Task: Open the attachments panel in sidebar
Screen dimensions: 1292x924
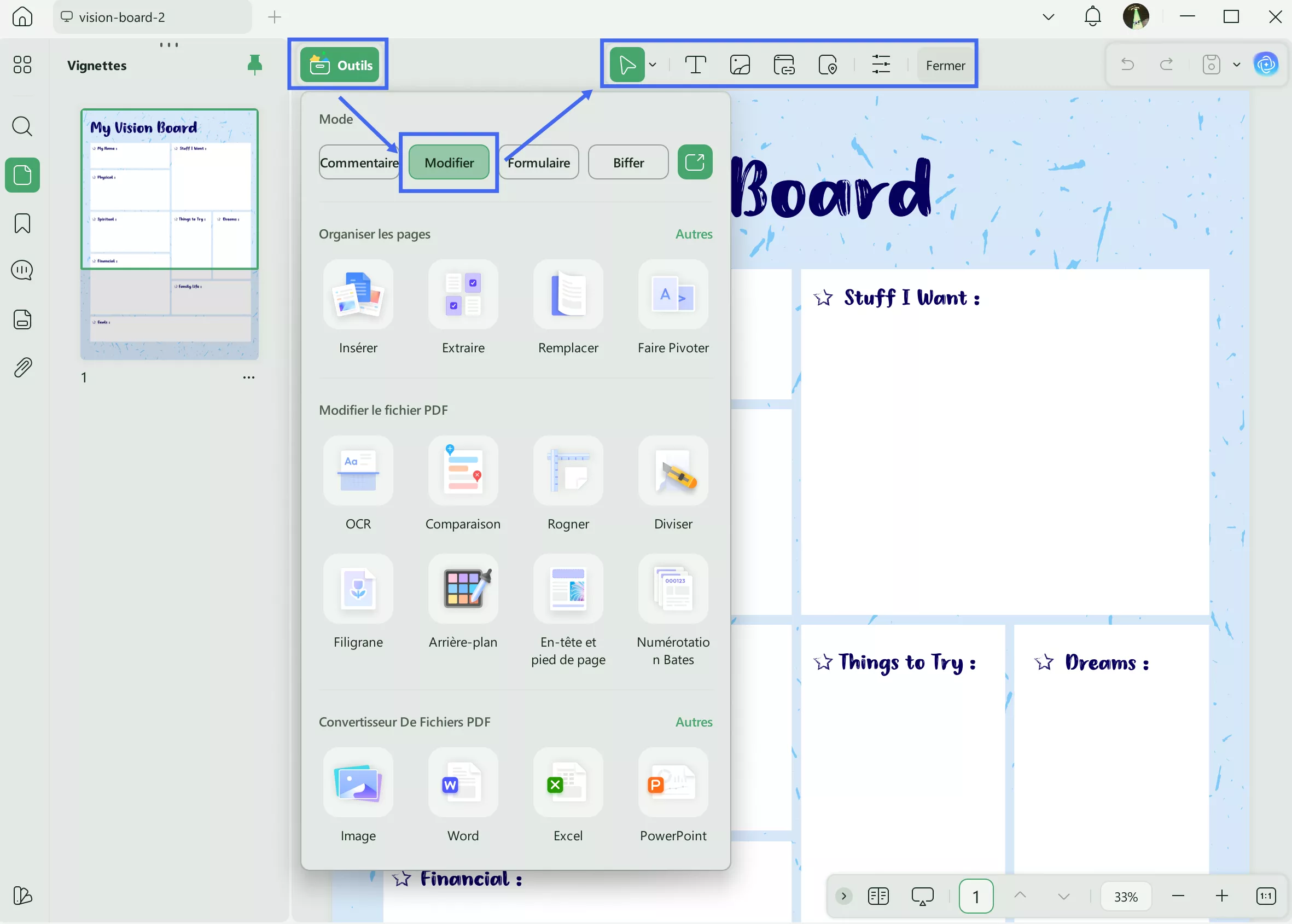Action: 22,367
